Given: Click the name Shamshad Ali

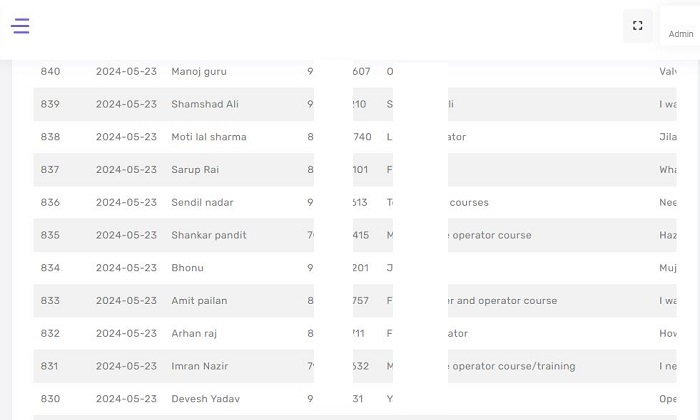Looking at the screenshot, I should [x=205, y=104].
